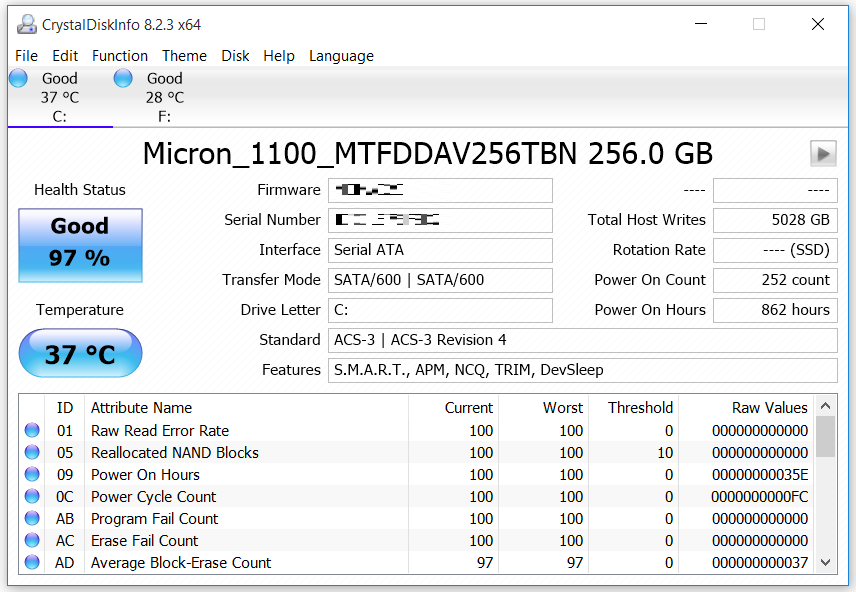
Task: Click Total Host Writes value 5028 GB
Action: pyautogui.click(x=775, y=220)
